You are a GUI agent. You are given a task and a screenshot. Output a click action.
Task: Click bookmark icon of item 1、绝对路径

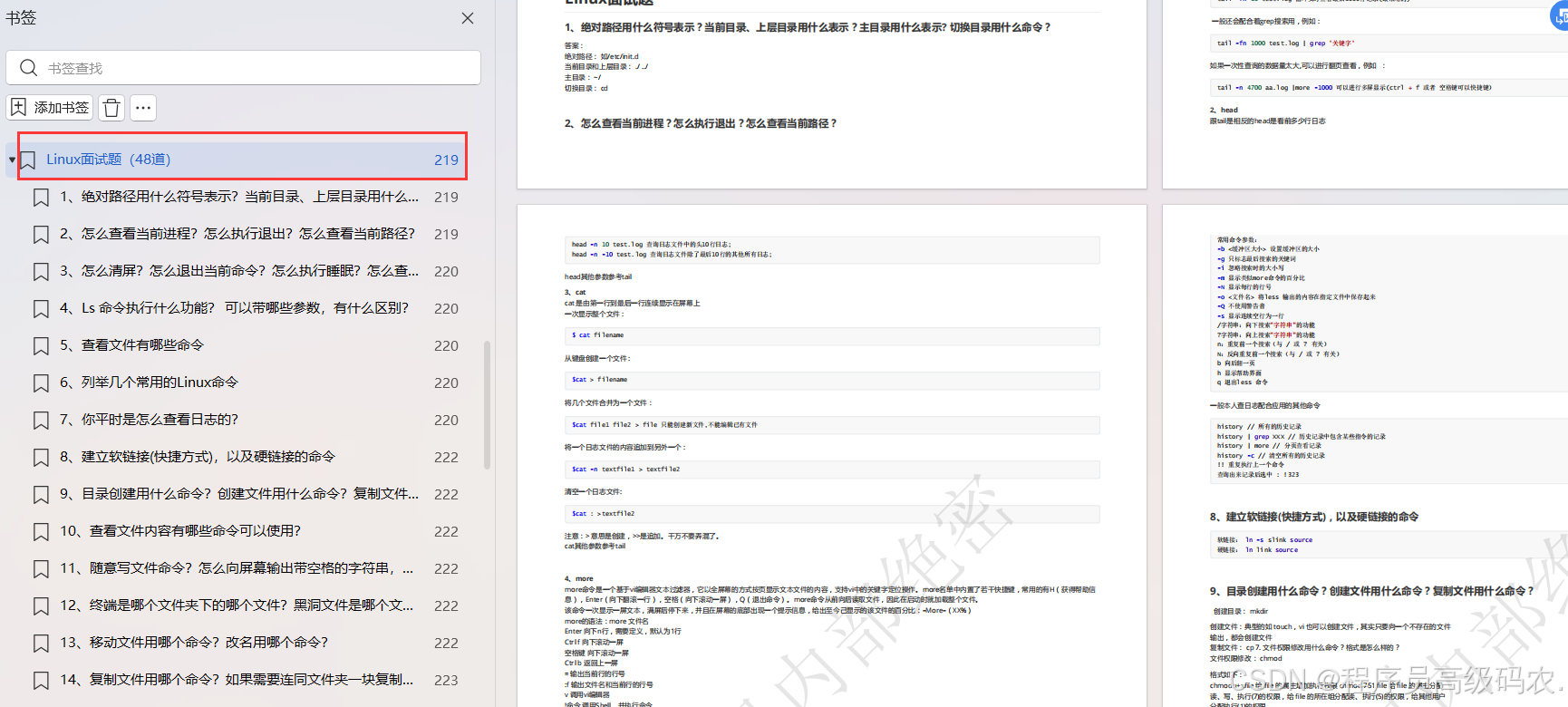pyautogui.click(x=41, y=198)
